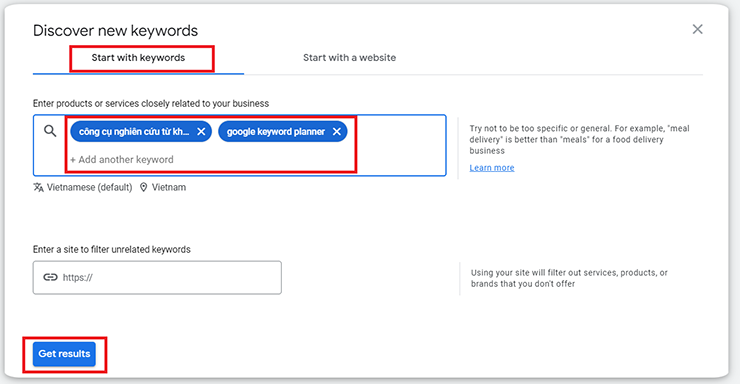Focus the 'Add another keyword' field

[122, 159]
